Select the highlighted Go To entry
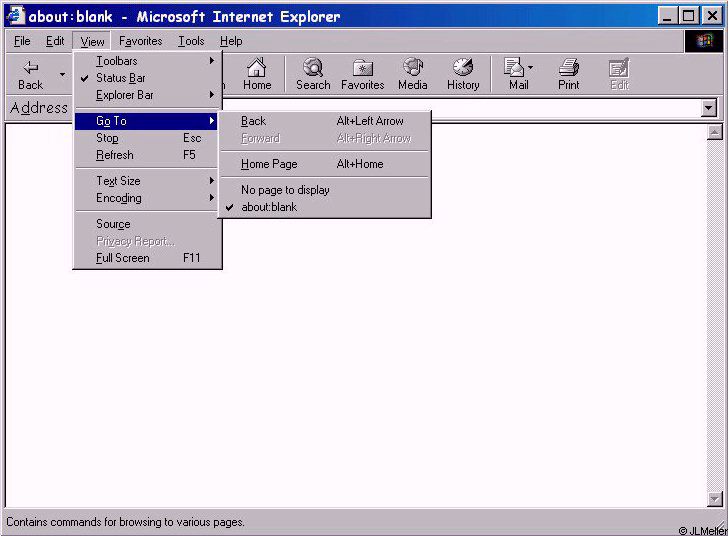728x536 pixels. tap(147, 121)
